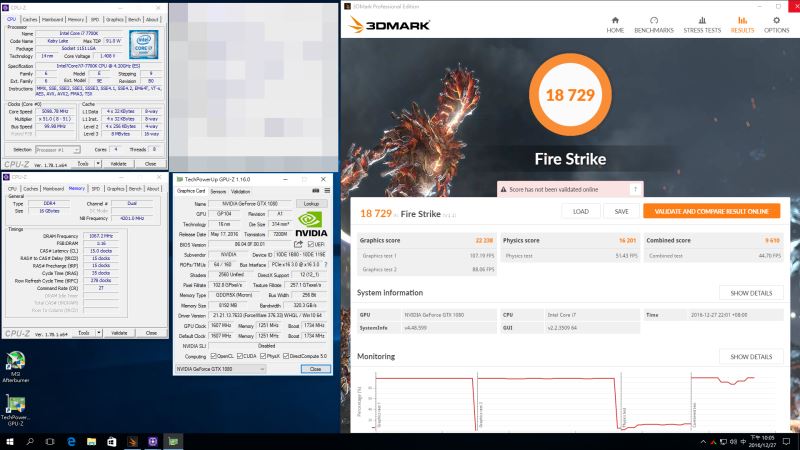
Task: Click the Intel Core i7 badge in CPU-Z
Action: (143, 44)
